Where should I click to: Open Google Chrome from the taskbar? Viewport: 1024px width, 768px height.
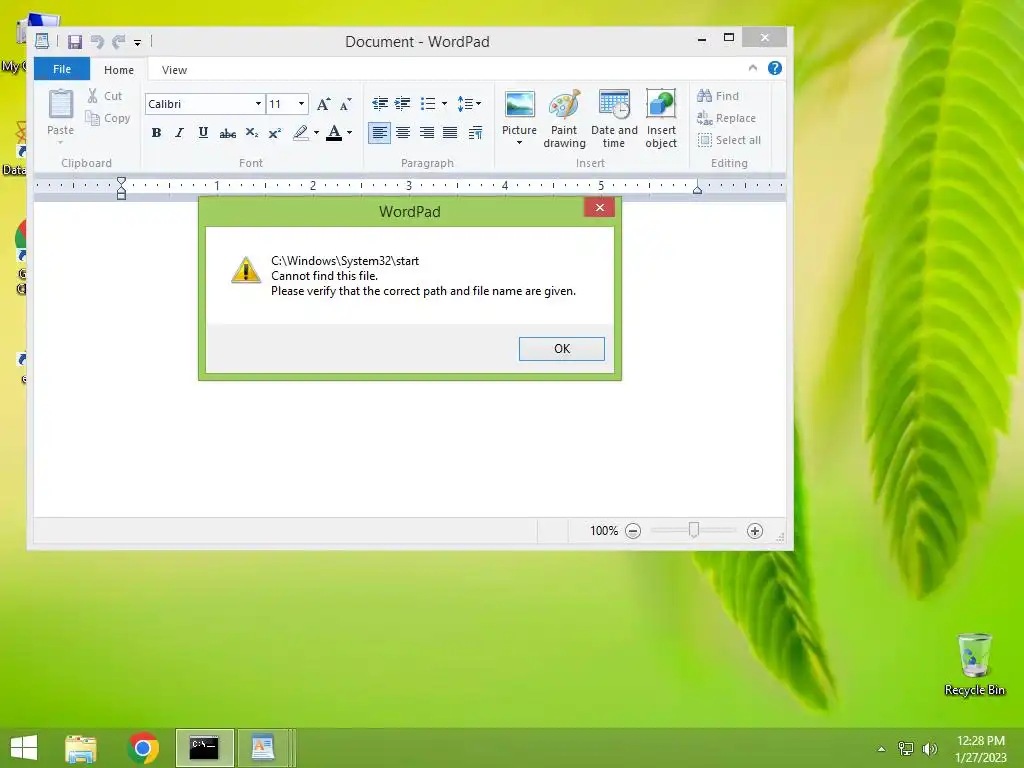click(x=143, y=748)
